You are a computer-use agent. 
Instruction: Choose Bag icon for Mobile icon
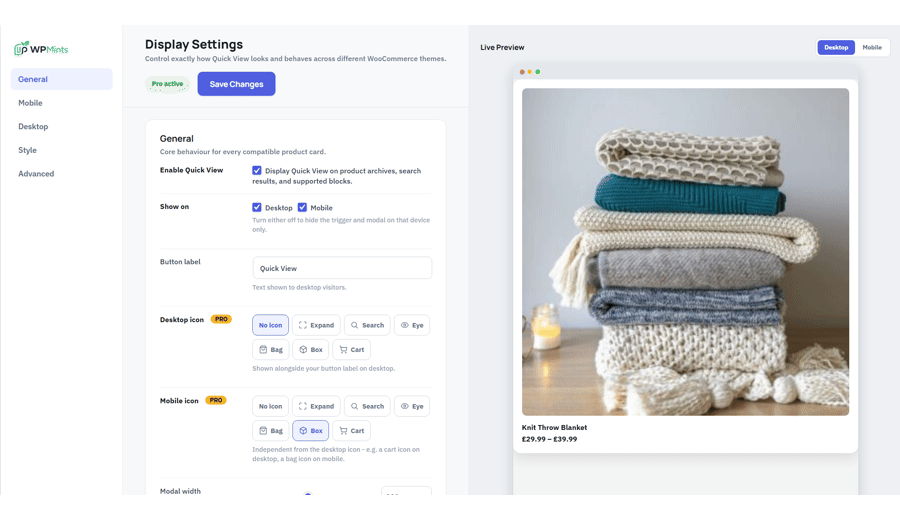click(270, 430)
